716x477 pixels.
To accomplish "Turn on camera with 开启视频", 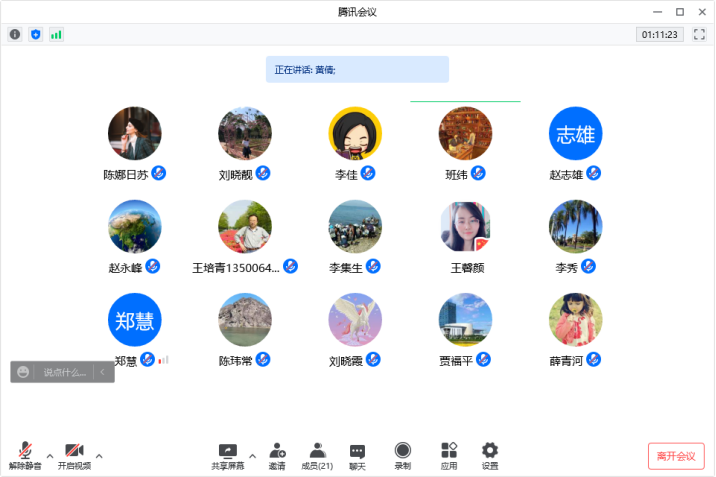I will pos(74,456).
